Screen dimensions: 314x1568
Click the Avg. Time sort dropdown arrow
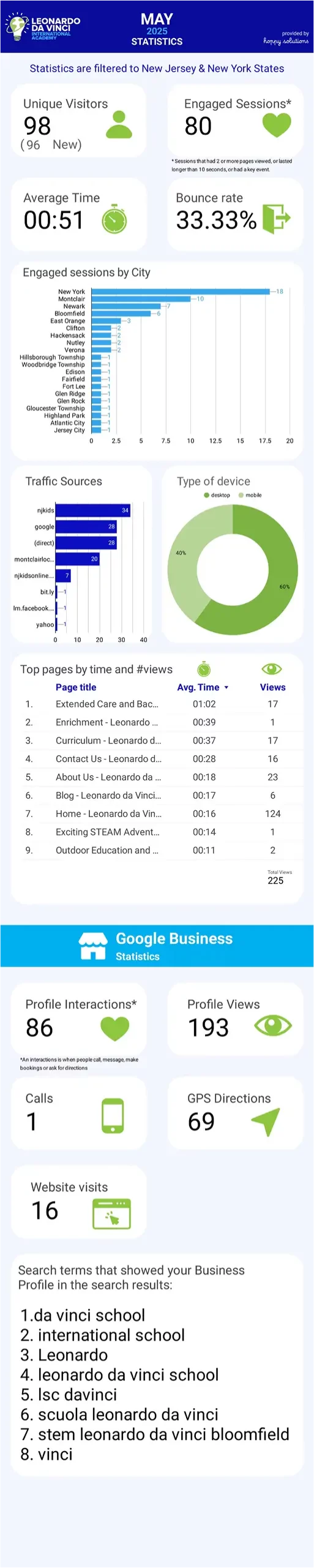coord(226,688)
